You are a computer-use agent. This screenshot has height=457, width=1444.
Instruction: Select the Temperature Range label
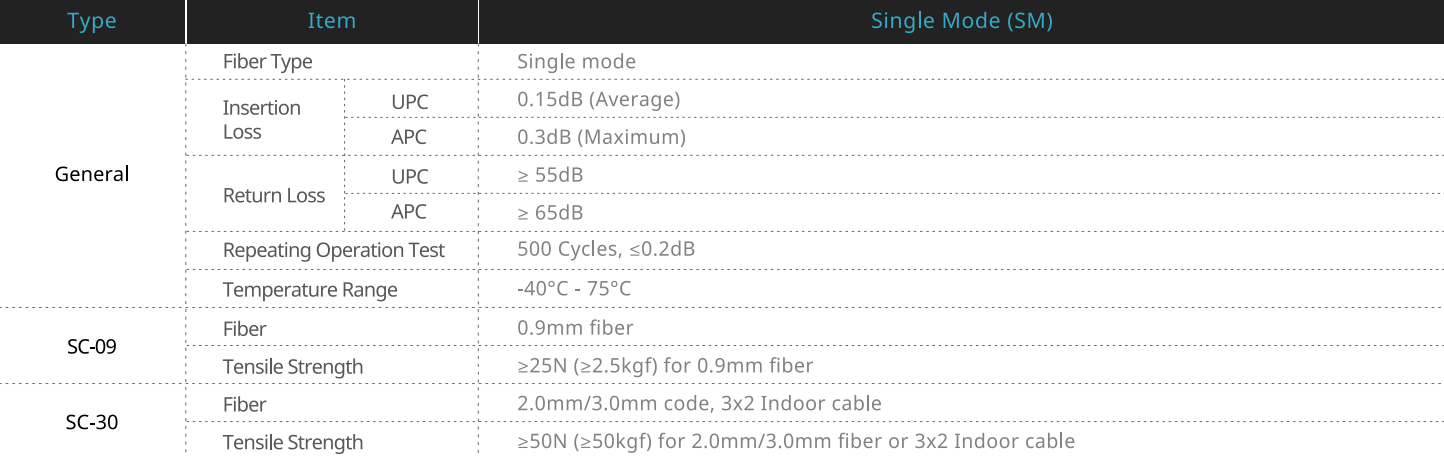tap(310, 290)
